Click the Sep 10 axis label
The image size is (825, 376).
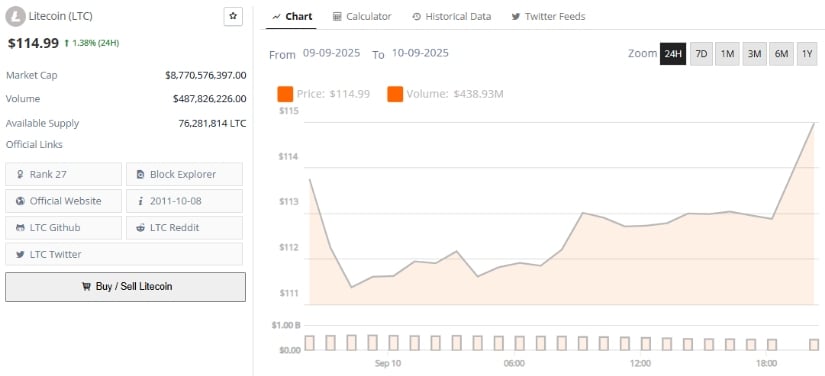[388, 363]
